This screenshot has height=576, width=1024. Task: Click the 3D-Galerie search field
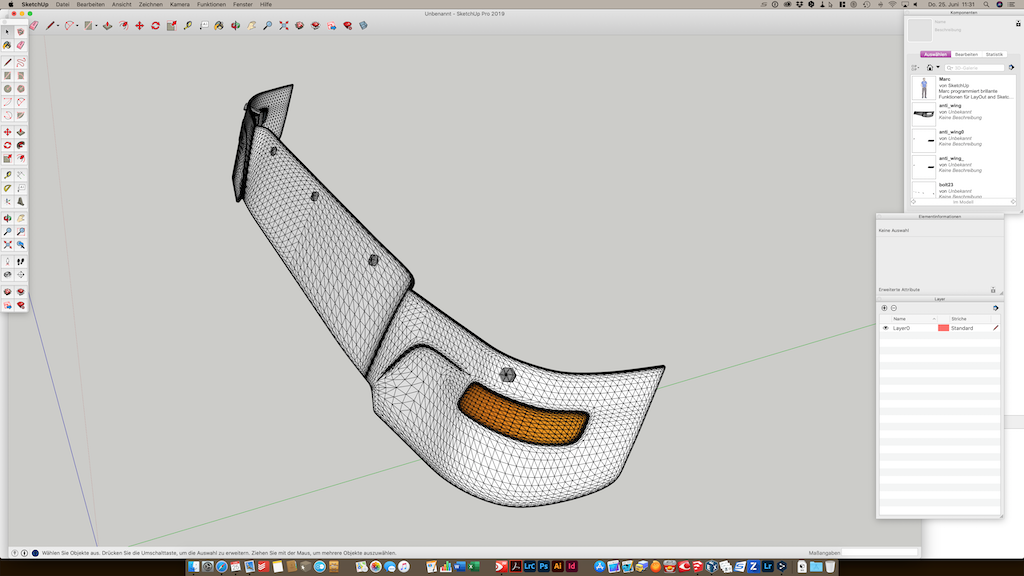[x=973, y=67]
